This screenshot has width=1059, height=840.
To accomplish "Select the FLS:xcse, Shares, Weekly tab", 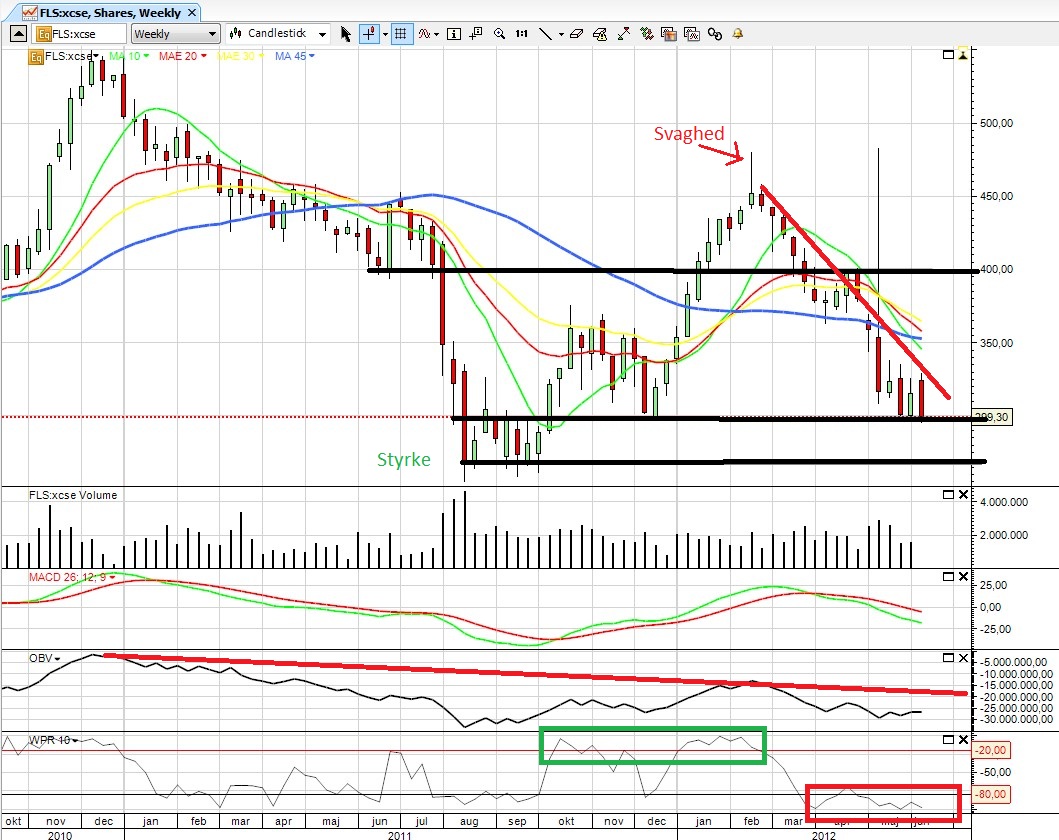I will click(x=109, y=12).
